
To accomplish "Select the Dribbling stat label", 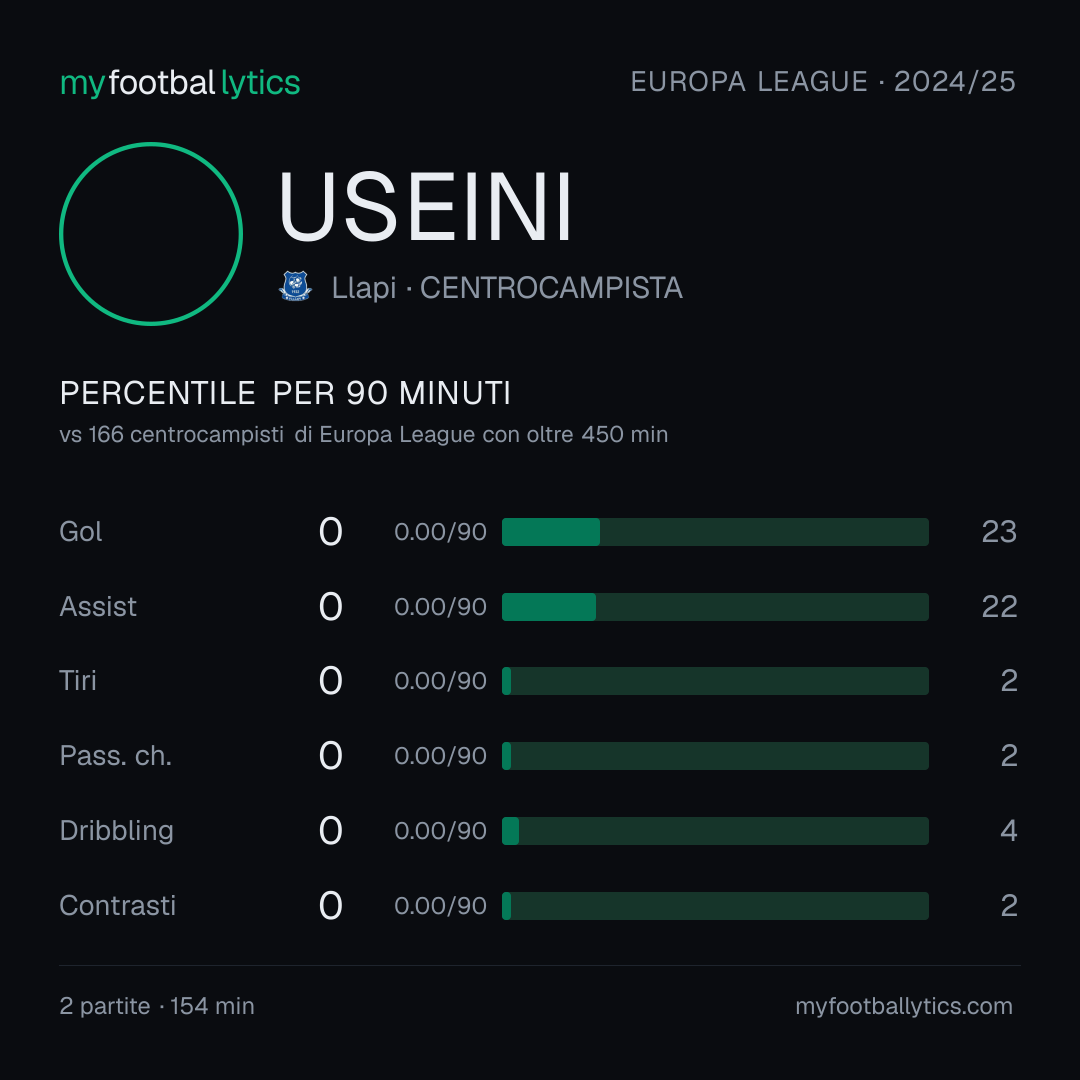I will click(116, 831).
